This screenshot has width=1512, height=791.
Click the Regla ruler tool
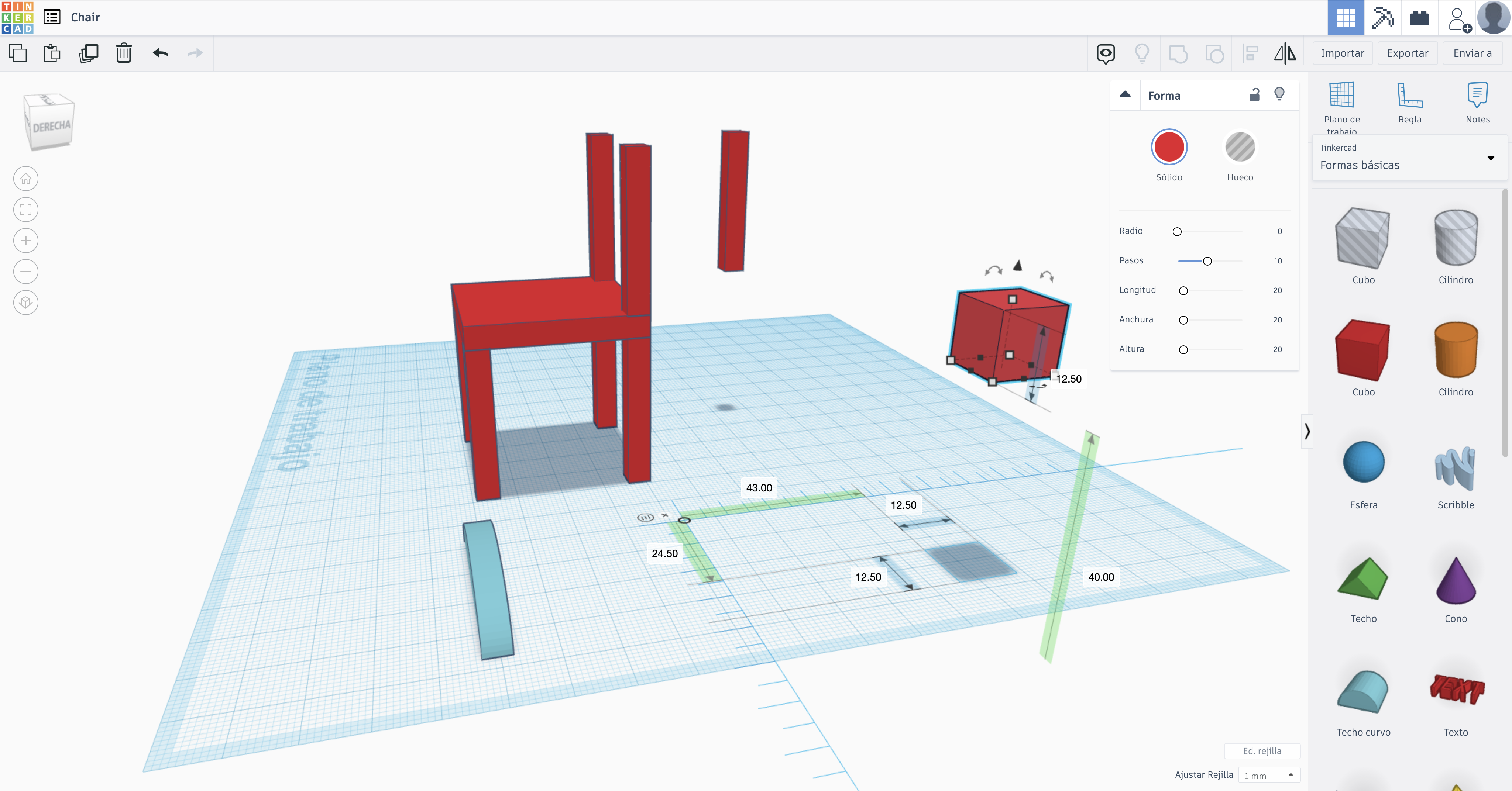click(1409, 103)
